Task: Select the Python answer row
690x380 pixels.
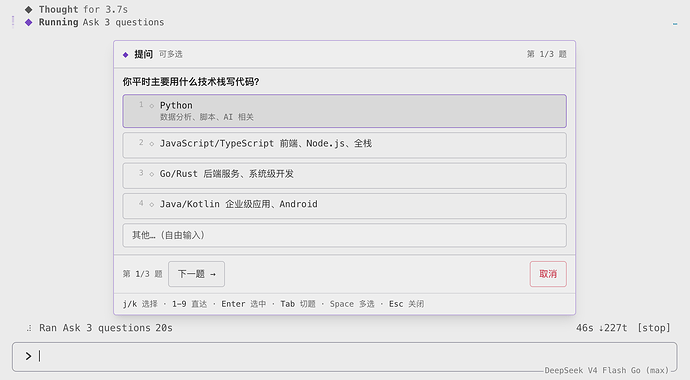Action: [345, 111]
